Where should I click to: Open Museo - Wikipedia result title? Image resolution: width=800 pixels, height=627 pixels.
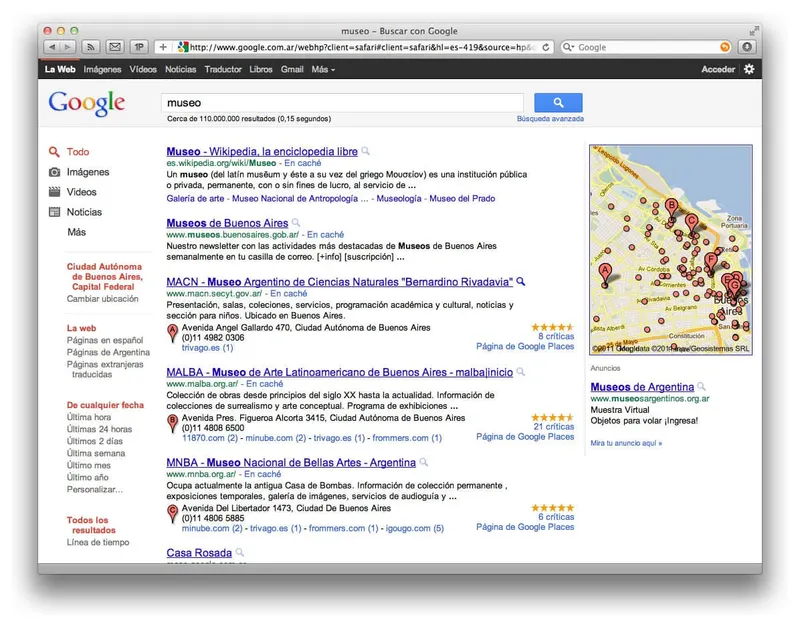click(262, 152)
